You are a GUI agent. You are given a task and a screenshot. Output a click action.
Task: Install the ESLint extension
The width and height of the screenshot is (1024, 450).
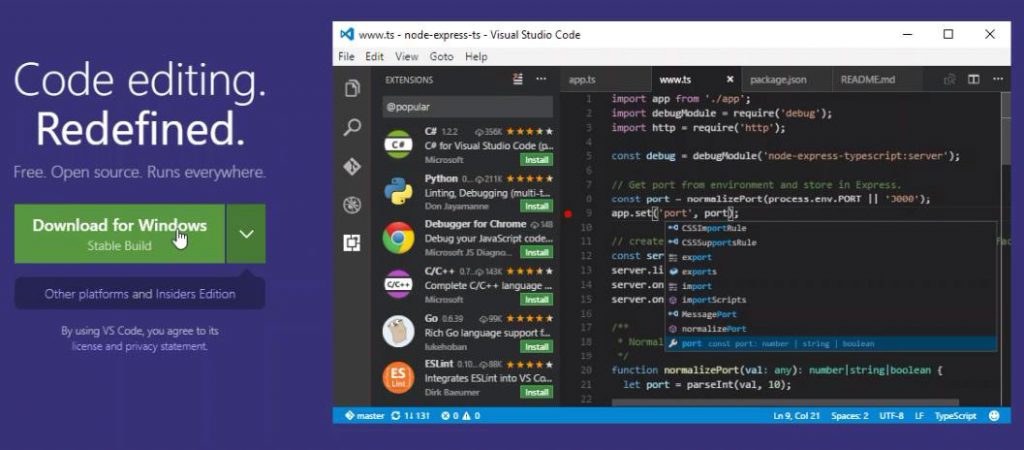click(x=537, y=393)
